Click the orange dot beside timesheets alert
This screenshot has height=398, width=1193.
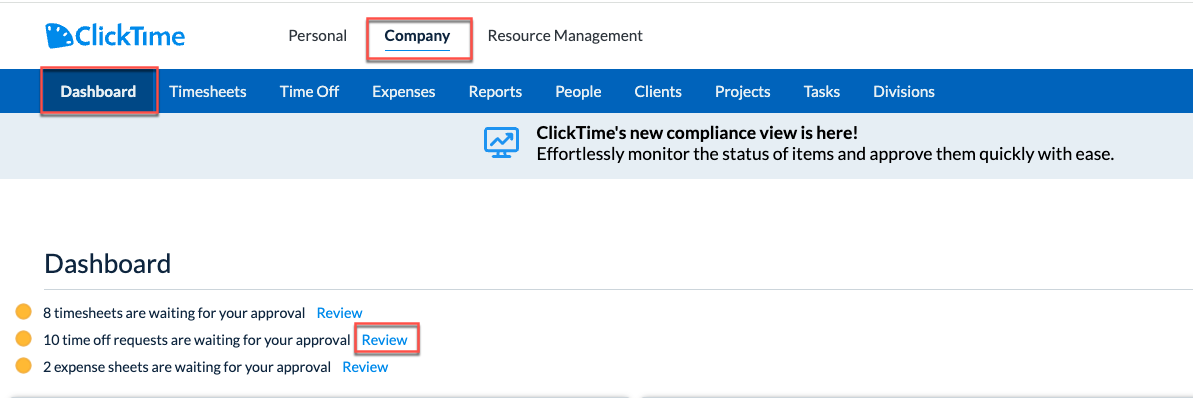[x=24, y=312]
